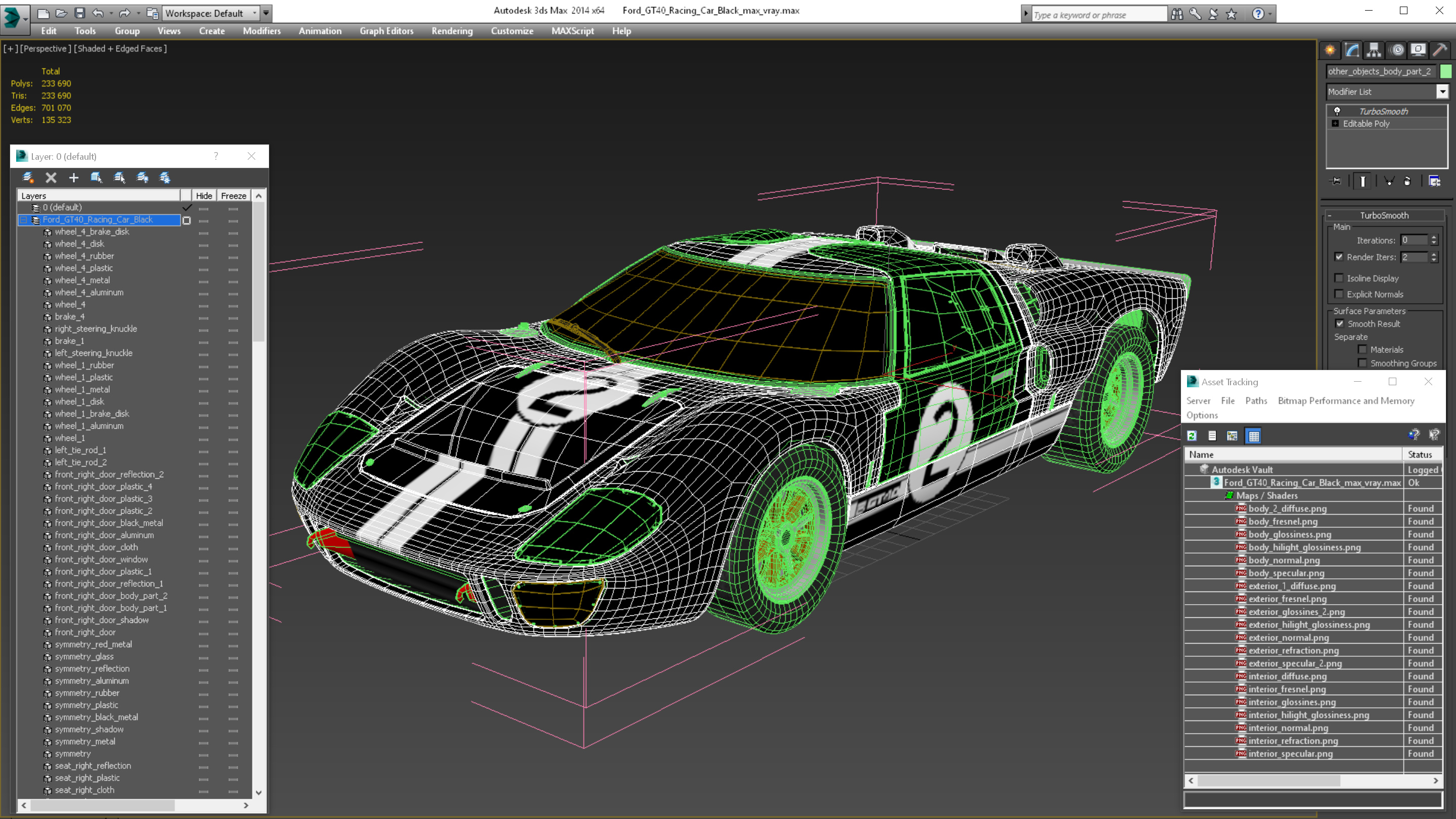
Task: Collapse the TurboSmooth rollout header
Action: coord(1384,215)
